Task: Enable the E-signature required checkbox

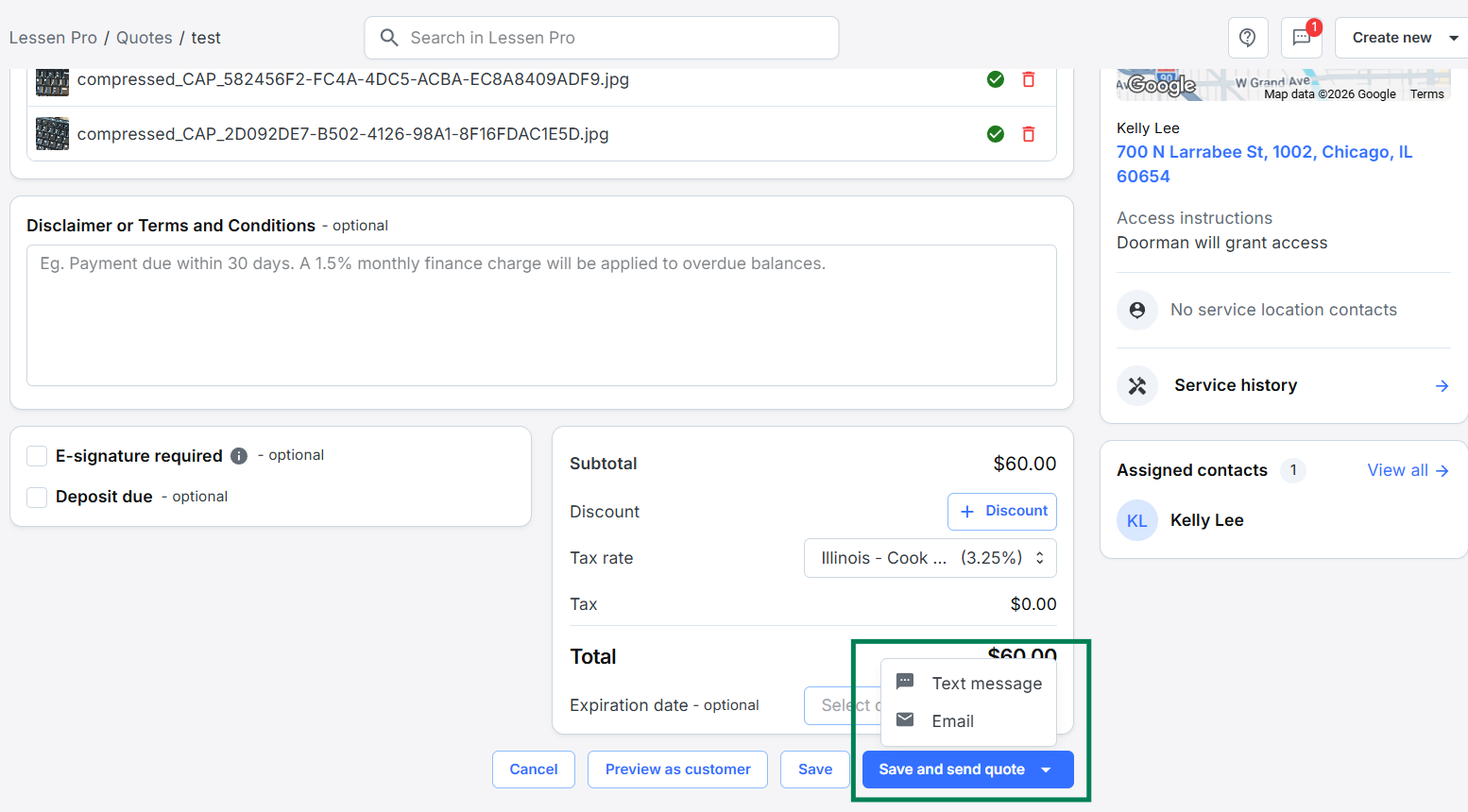Action: [37, 456]
